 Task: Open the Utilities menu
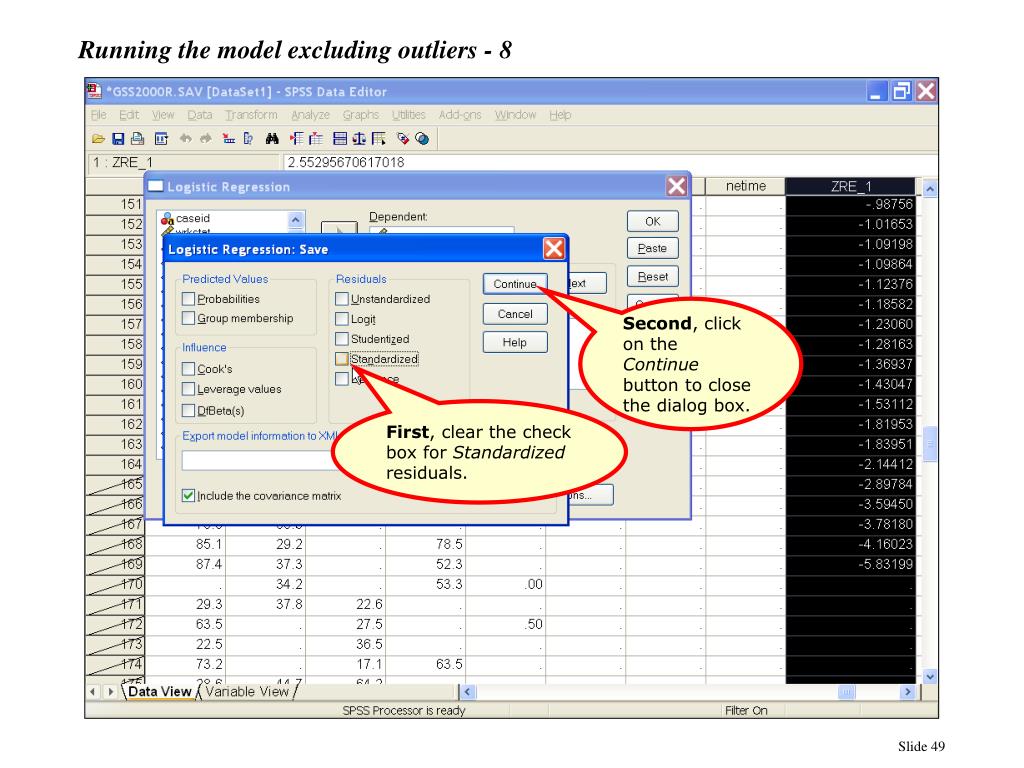(x=409, y=115)
